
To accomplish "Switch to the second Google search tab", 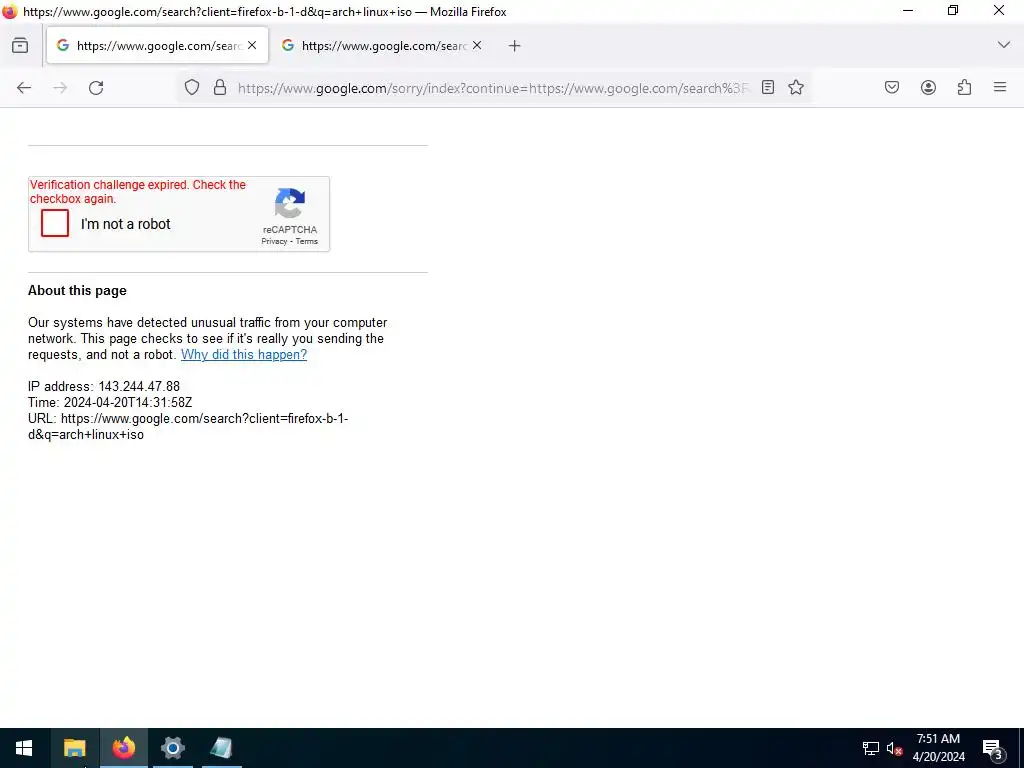I will (383, 46).
